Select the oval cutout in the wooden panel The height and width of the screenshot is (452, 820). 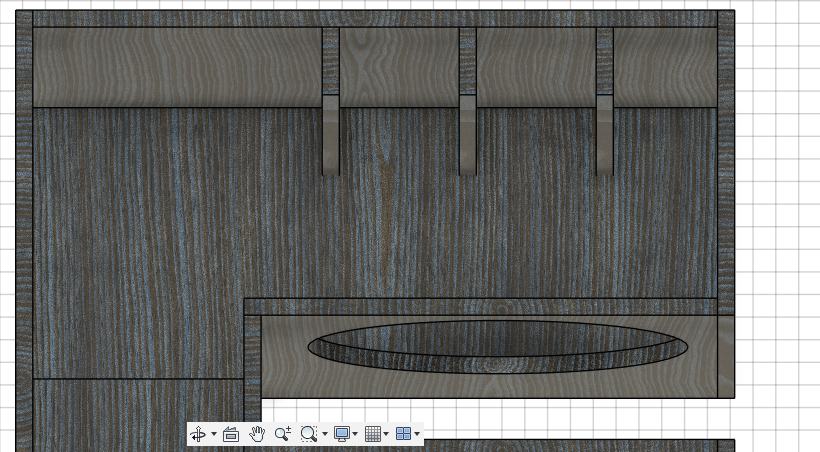(x=498, y=347)
